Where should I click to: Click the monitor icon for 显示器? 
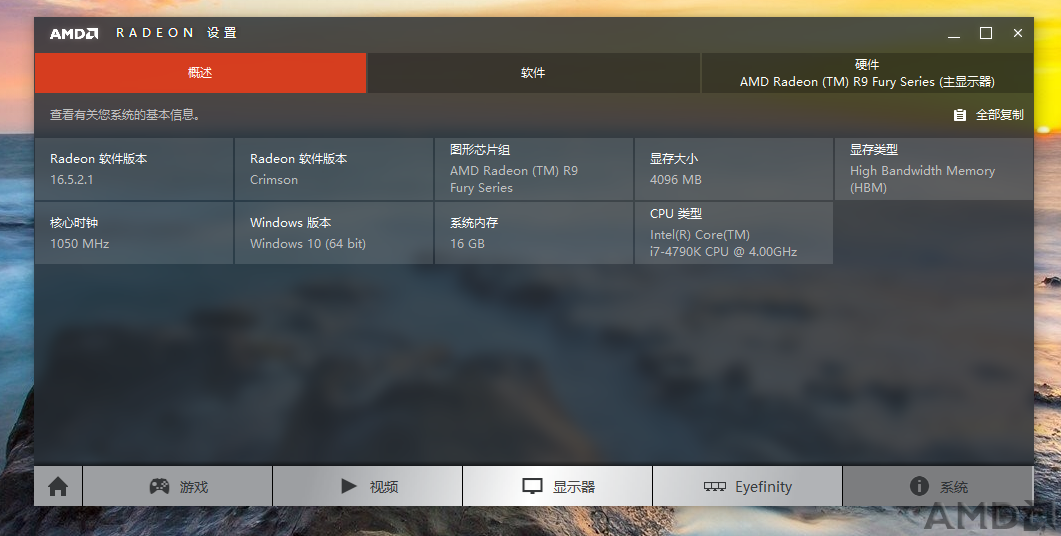pyautogui.click(x=533, y=486)
